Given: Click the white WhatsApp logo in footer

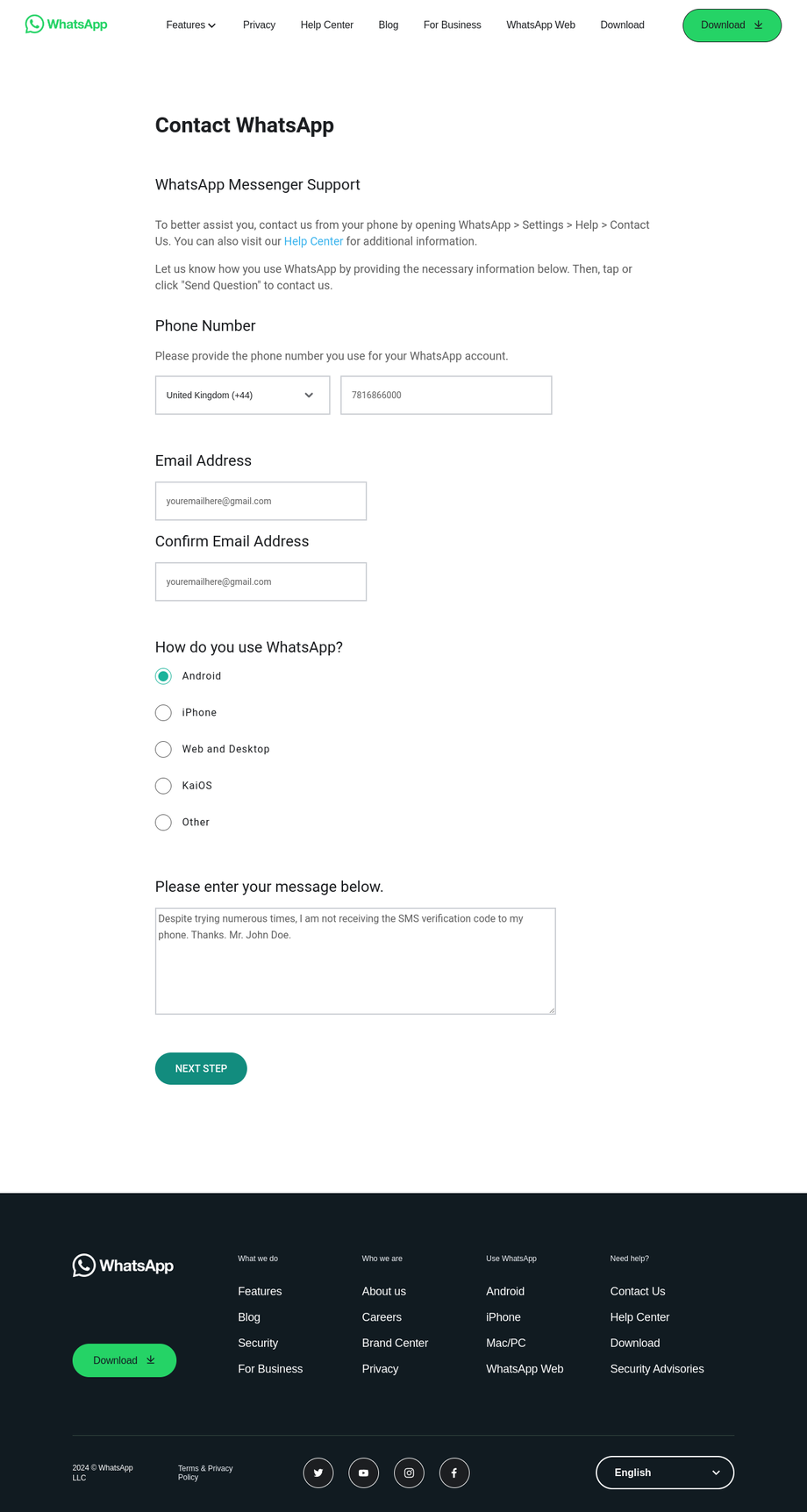Looking at the screenshot, I should coord(123,1266).
